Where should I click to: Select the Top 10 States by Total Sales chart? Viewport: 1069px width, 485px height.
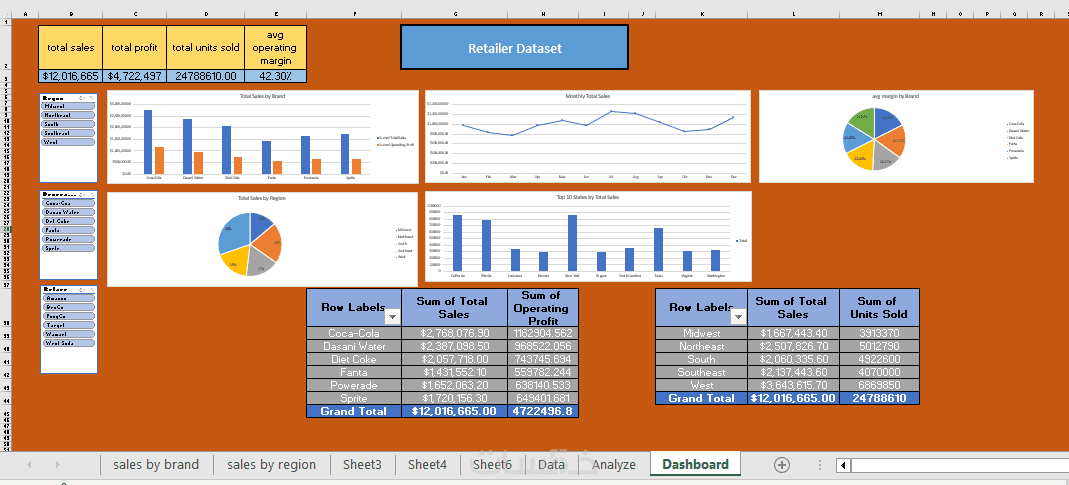(x=588, y=236)
